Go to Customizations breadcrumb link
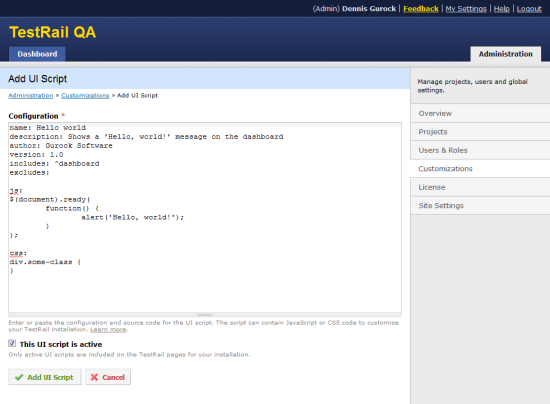 click(85, 95)
